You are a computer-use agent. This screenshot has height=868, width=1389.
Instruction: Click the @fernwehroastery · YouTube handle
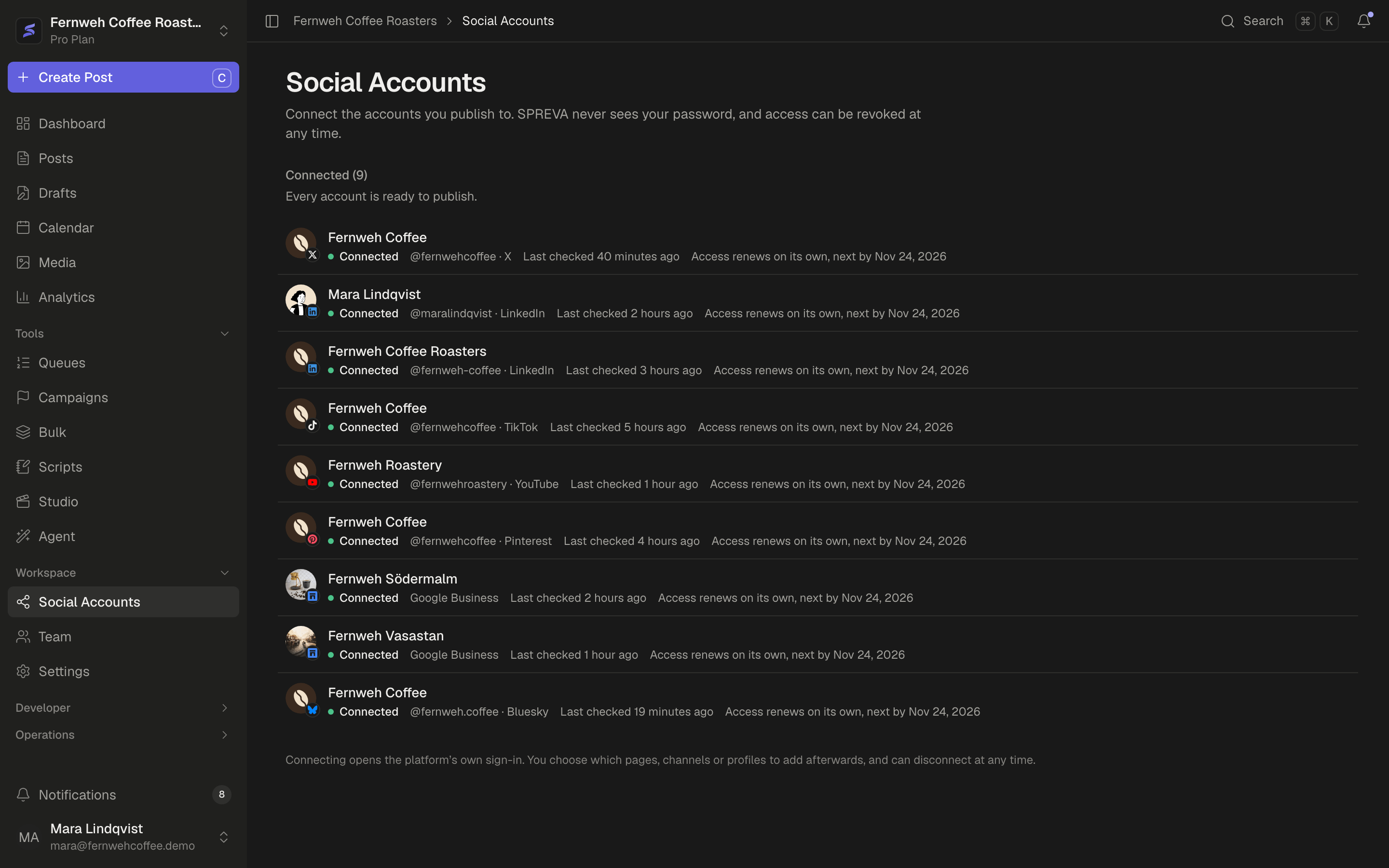click(x=484, y=484)
